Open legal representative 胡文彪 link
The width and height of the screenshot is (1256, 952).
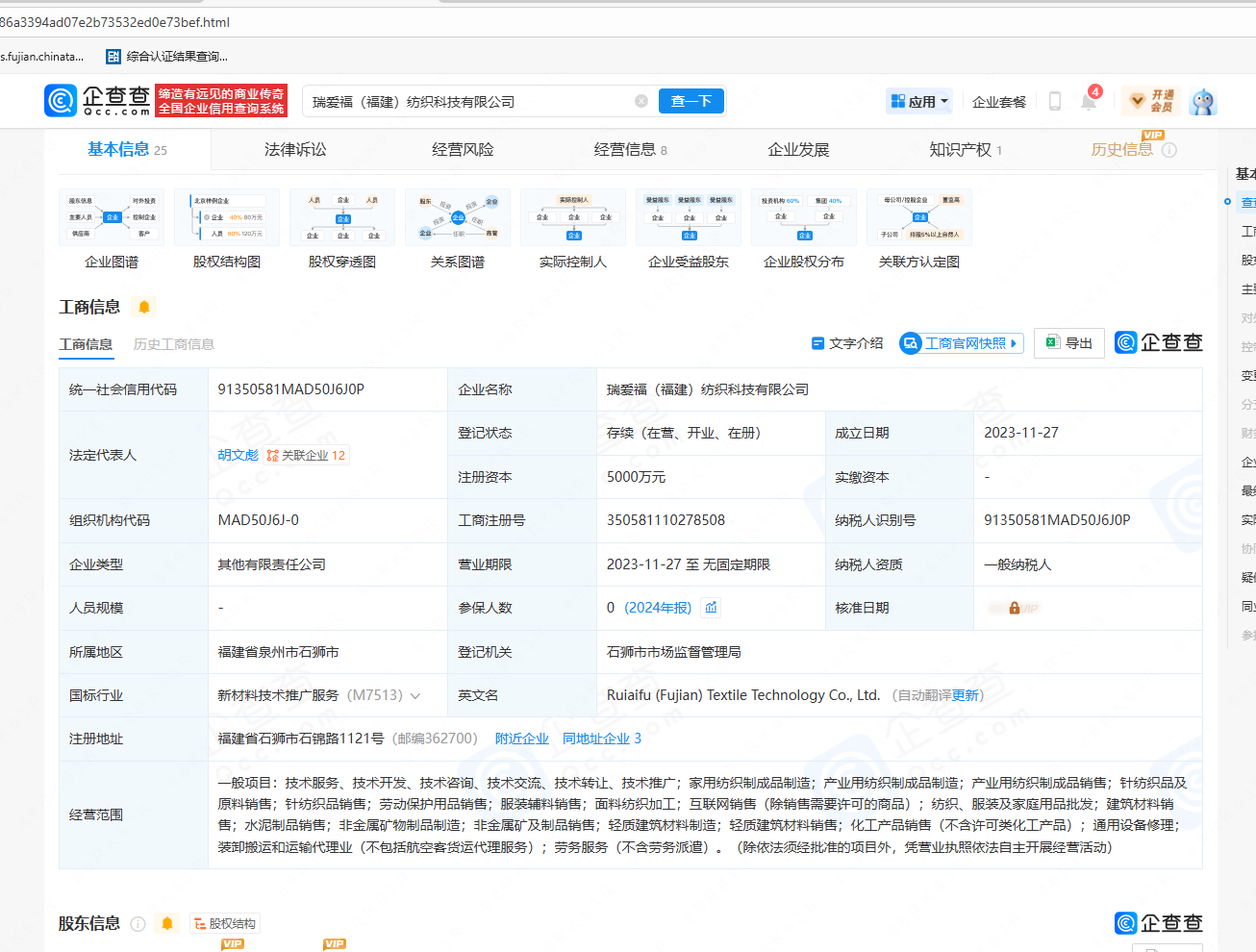point(238,455)
